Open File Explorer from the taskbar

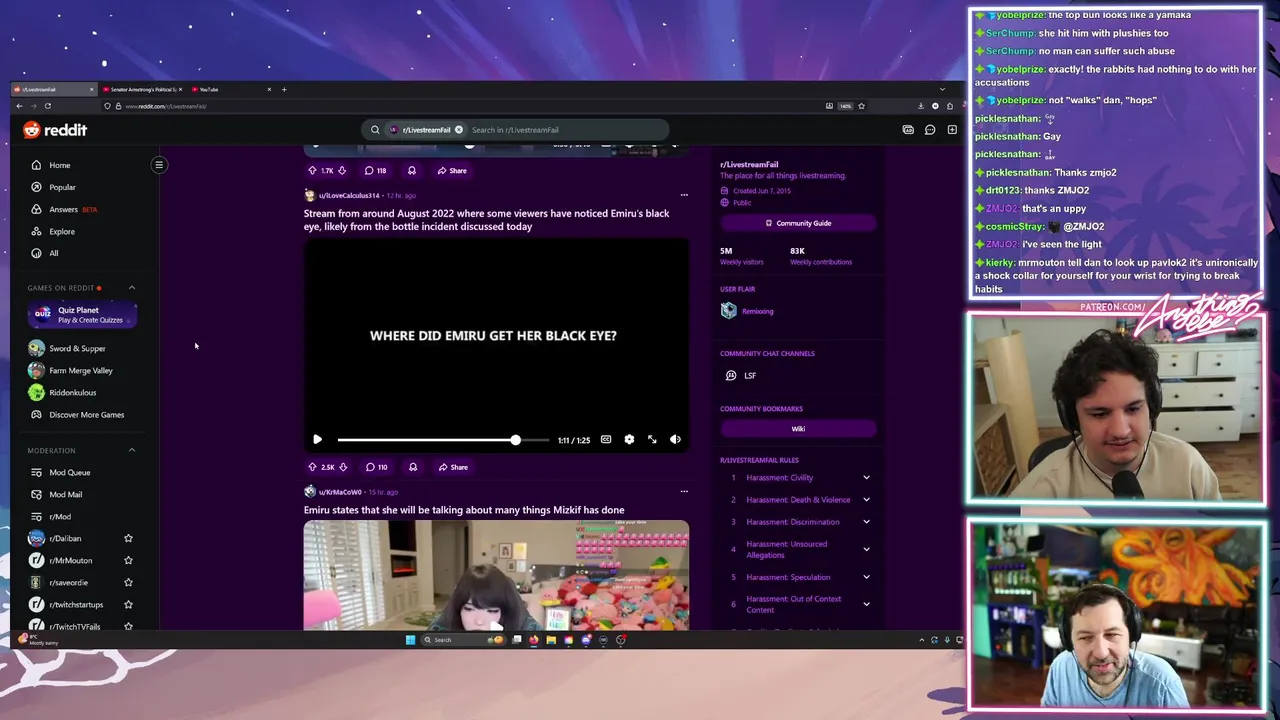click(x=551, y=640)
